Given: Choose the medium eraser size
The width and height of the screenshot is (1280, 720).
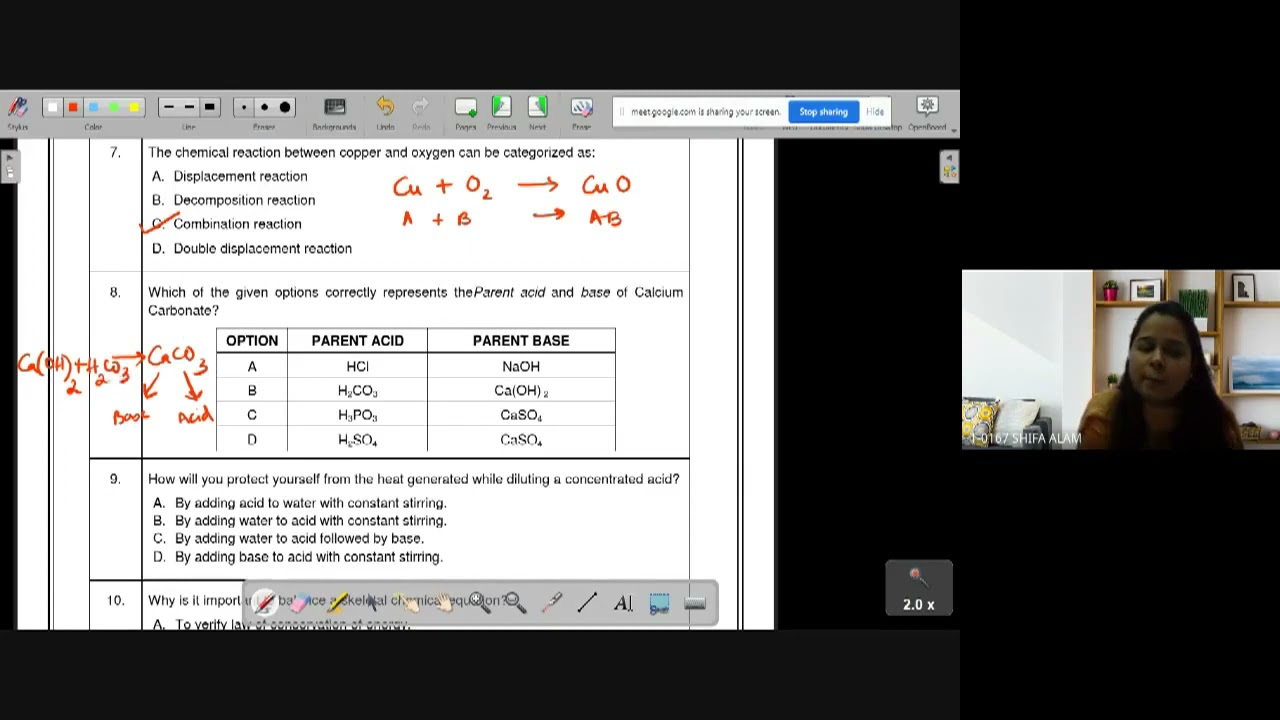Looking at the screenshot, I should click(264, 107).
